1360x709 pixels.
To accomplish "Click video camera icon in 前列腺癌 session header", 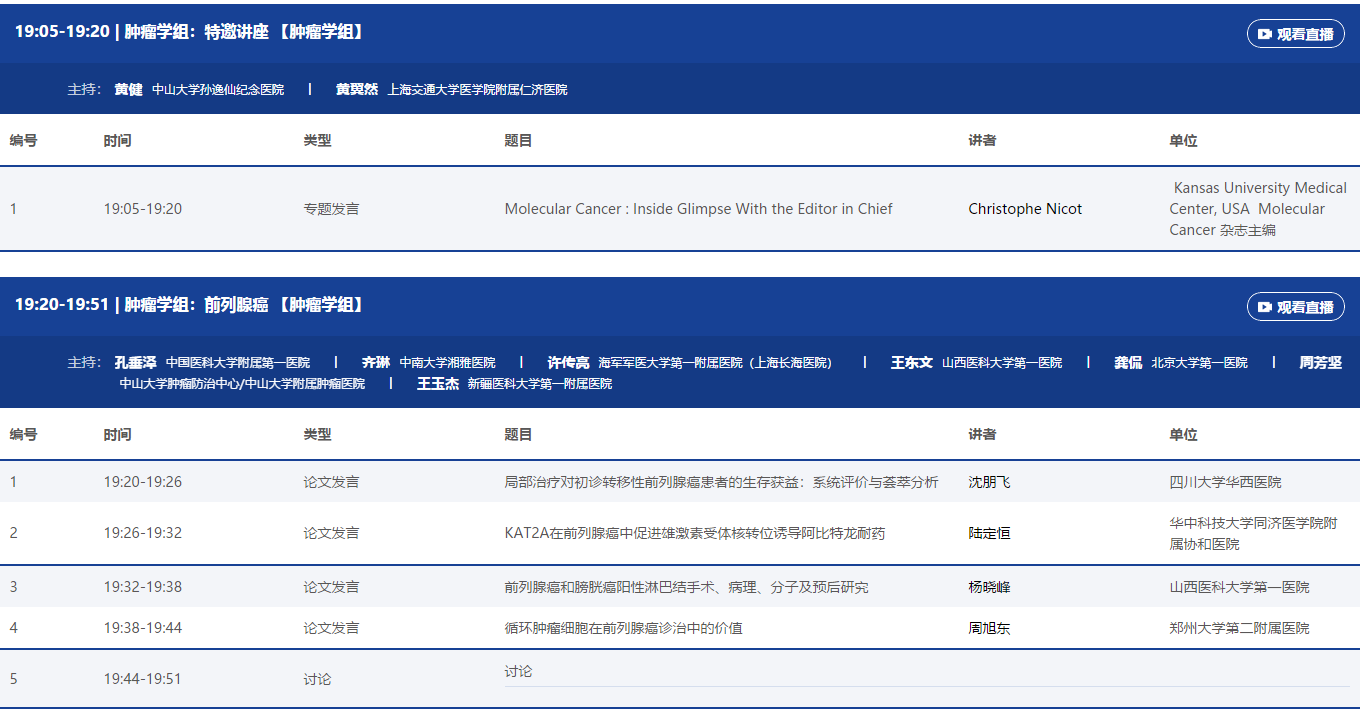I will pyautogui.click(x=1265, y=307).
